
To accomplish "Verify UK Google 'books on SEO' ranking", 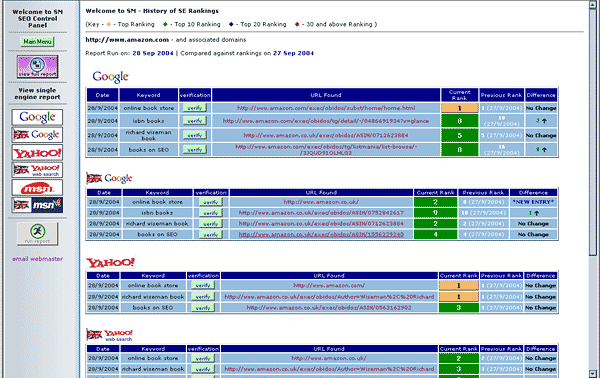I will click(x=211, y=235).
